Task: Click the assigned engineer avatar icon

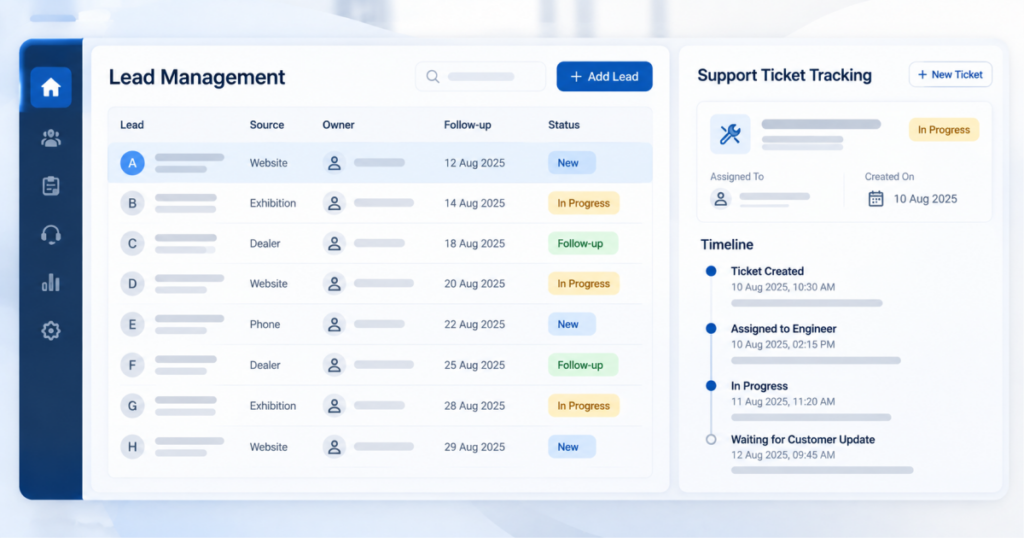Action: 721,198
